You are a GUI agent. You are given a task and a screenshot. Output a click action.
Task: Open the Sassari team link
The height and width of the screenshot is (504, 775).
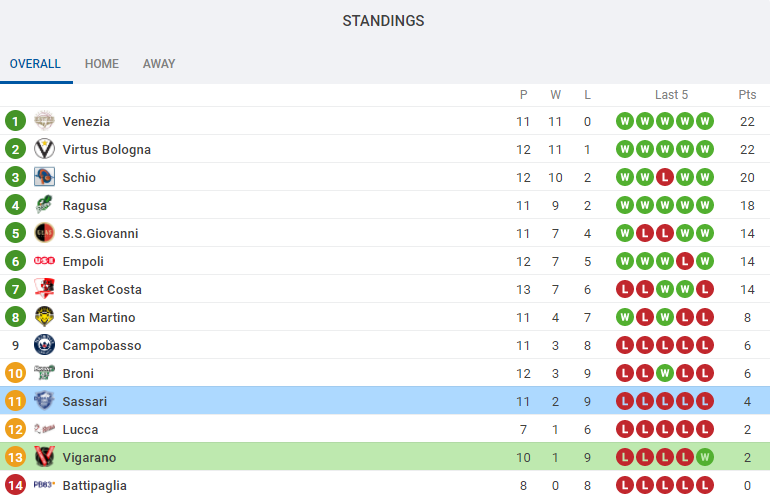coord(85,401)
